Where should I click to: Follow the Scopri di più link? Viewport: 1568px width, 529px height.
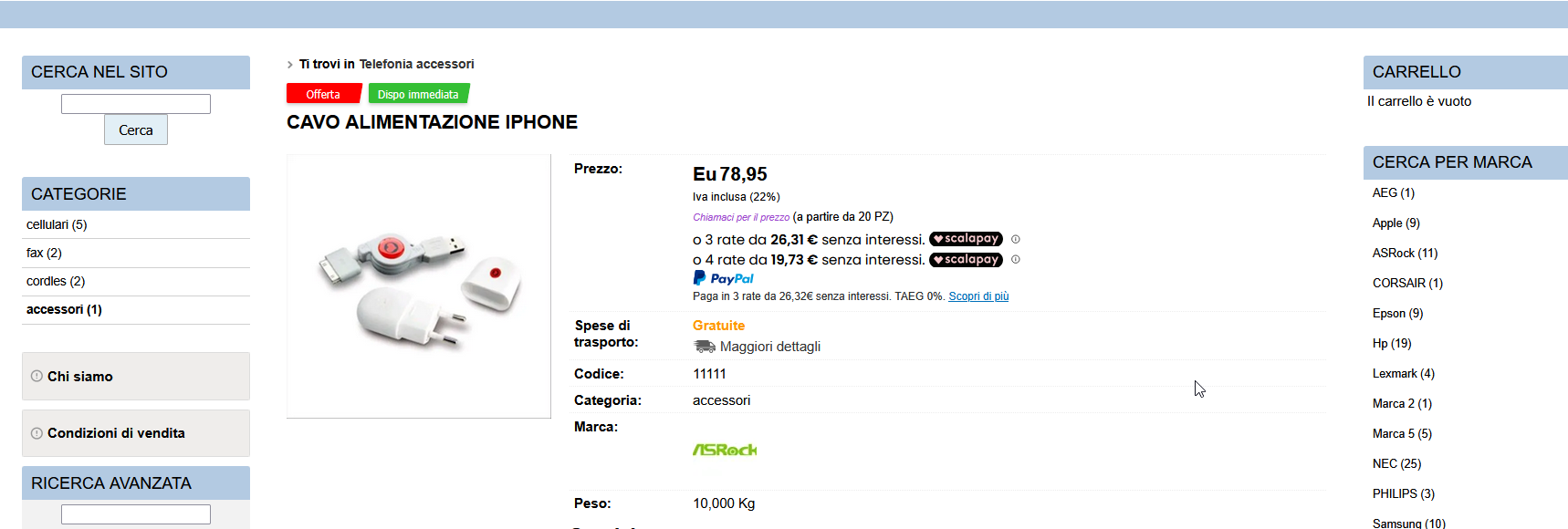978,296
